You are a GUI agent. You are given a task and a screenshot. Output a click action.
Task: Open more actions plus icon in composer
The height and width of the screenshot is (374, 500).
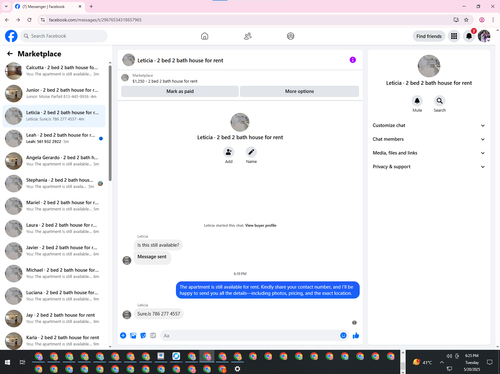[123, 335]
